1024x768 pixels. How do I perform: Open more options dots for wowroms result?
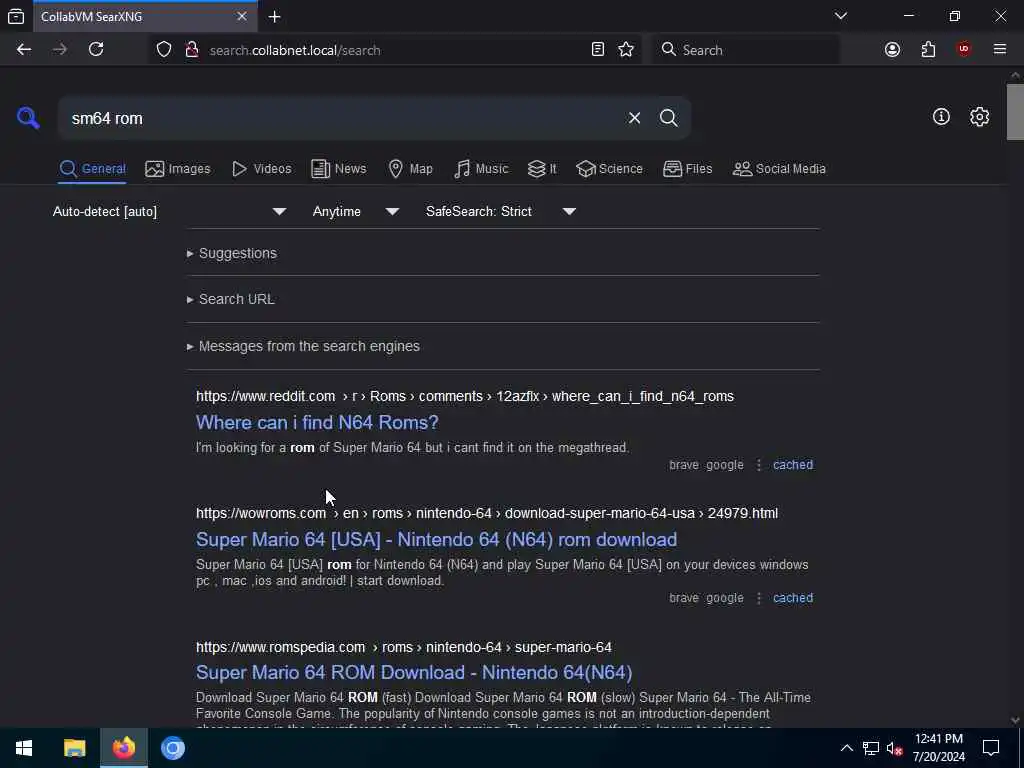coord(759,598)
